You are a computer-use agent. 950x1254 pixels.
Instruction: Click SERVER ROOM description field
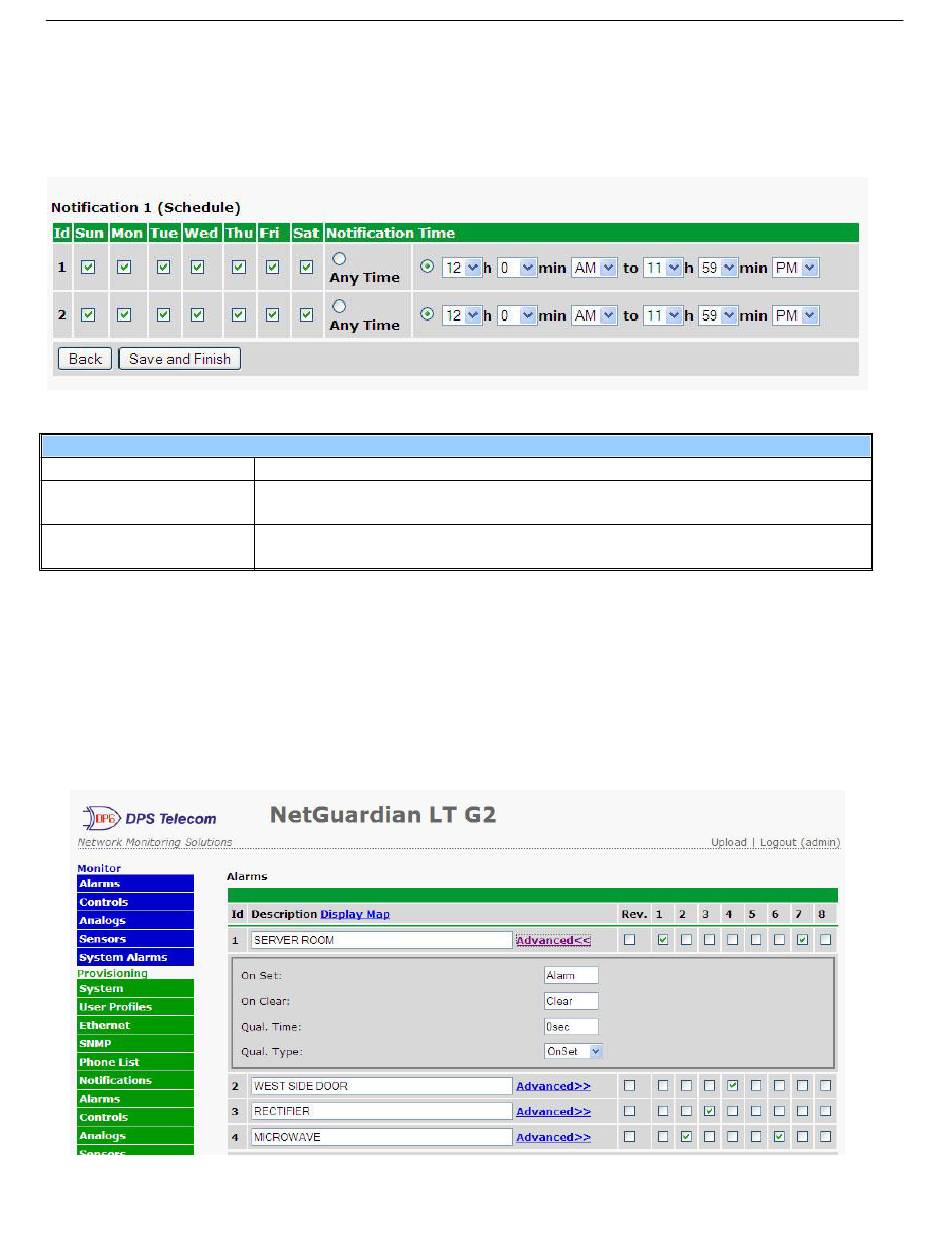[382, 940]
